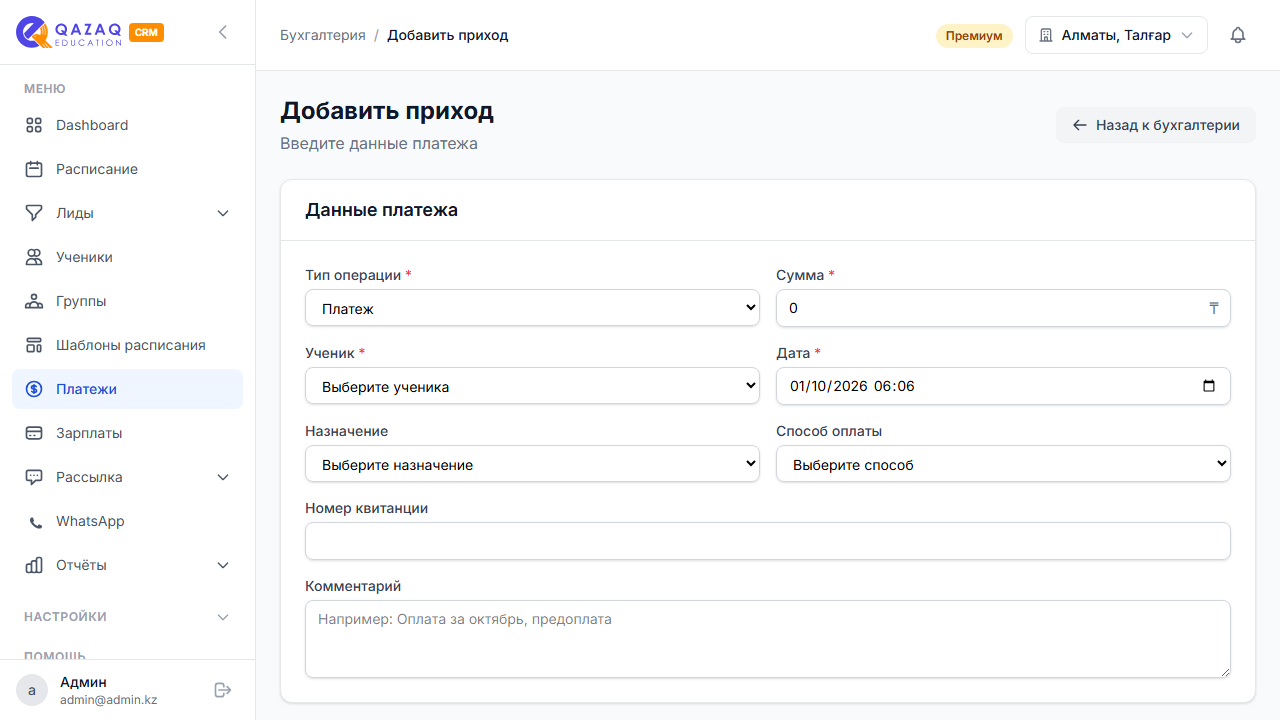The image size is (1280, 720).
Task: Click the Номер квитанции input field
Action: (x=768, y=541)
